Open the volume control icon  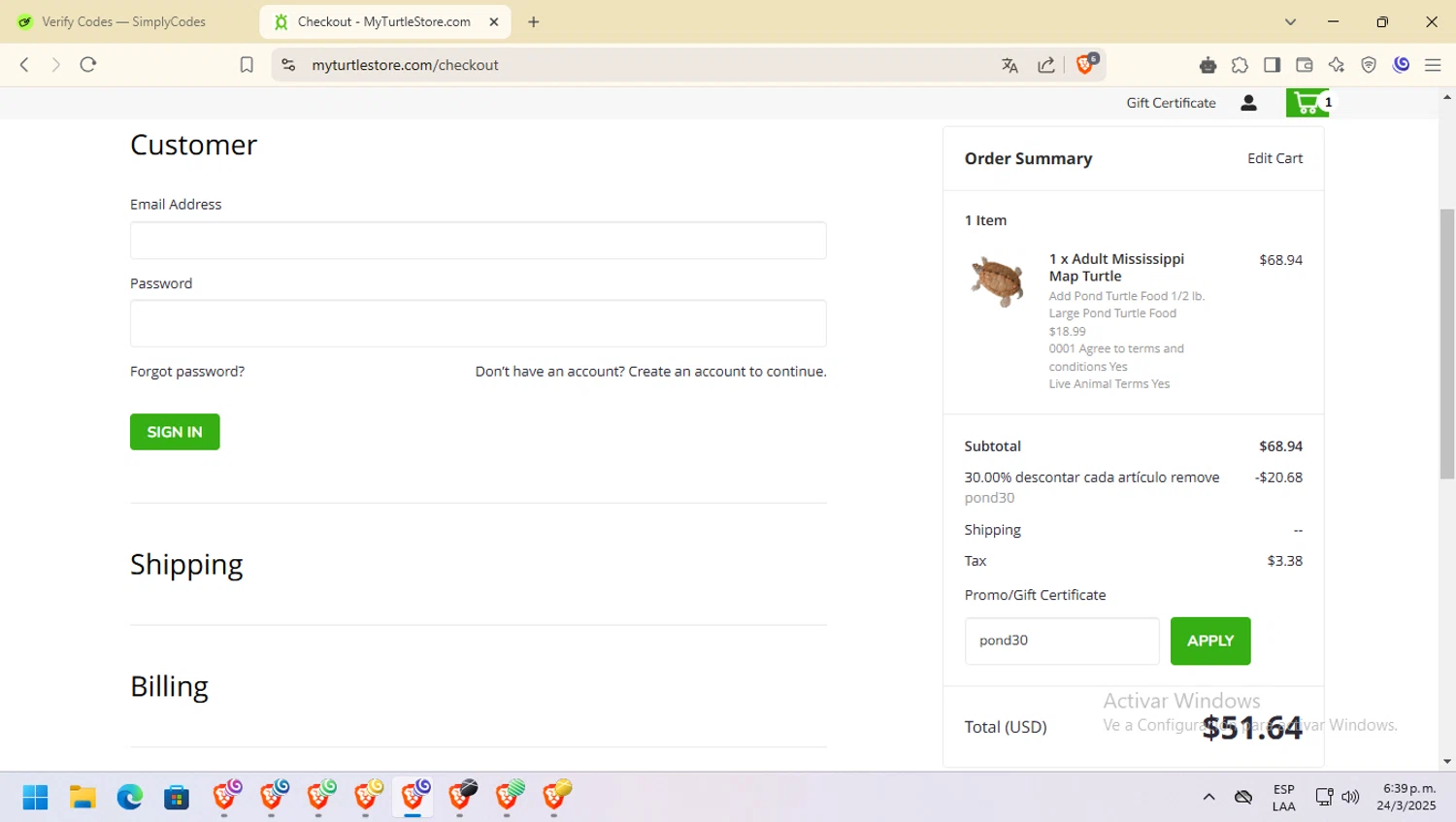pos(1350,797)
